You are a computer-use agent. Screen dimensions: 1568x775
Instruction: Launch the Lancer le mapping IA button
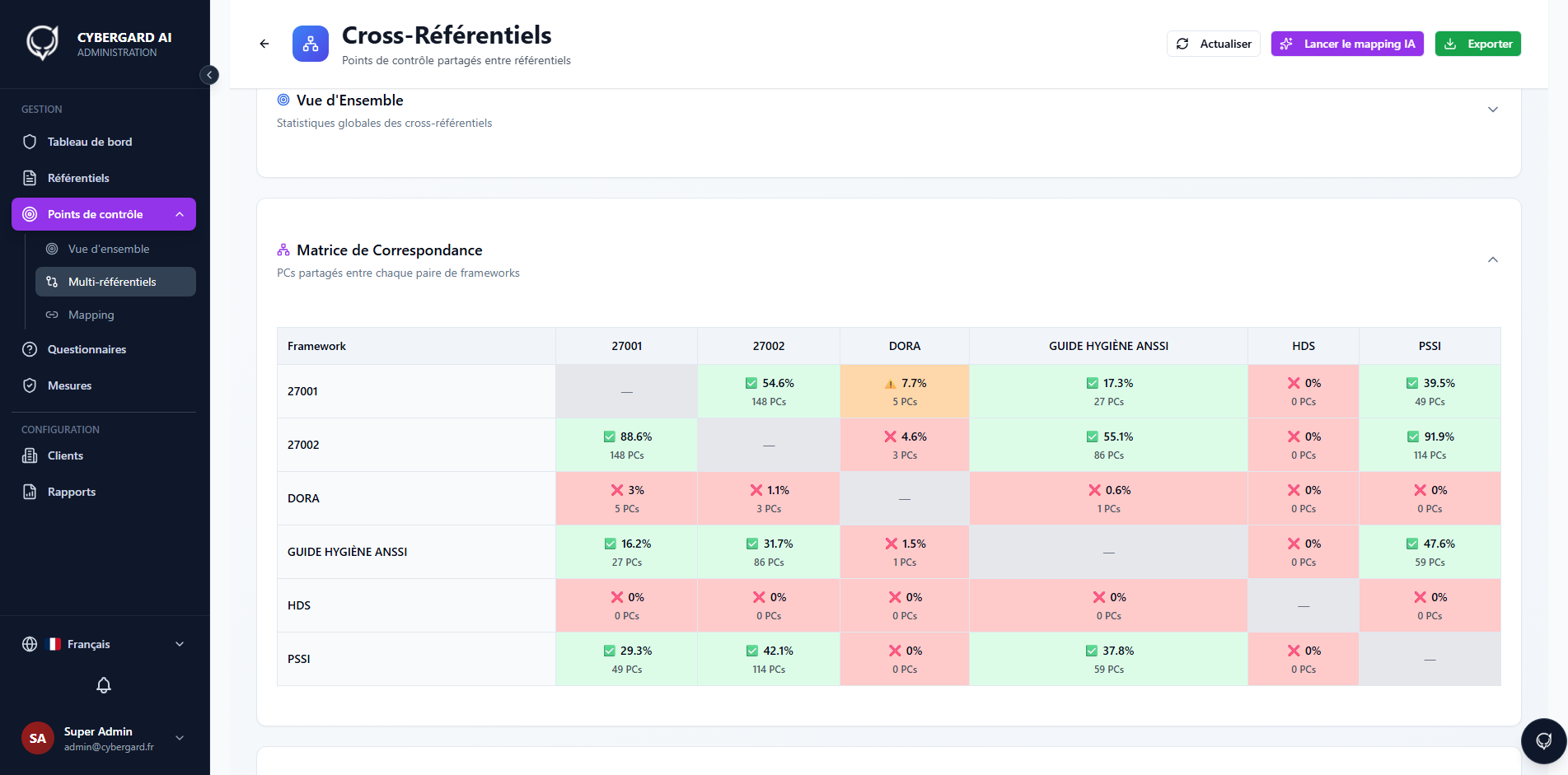click(1347, 44)
